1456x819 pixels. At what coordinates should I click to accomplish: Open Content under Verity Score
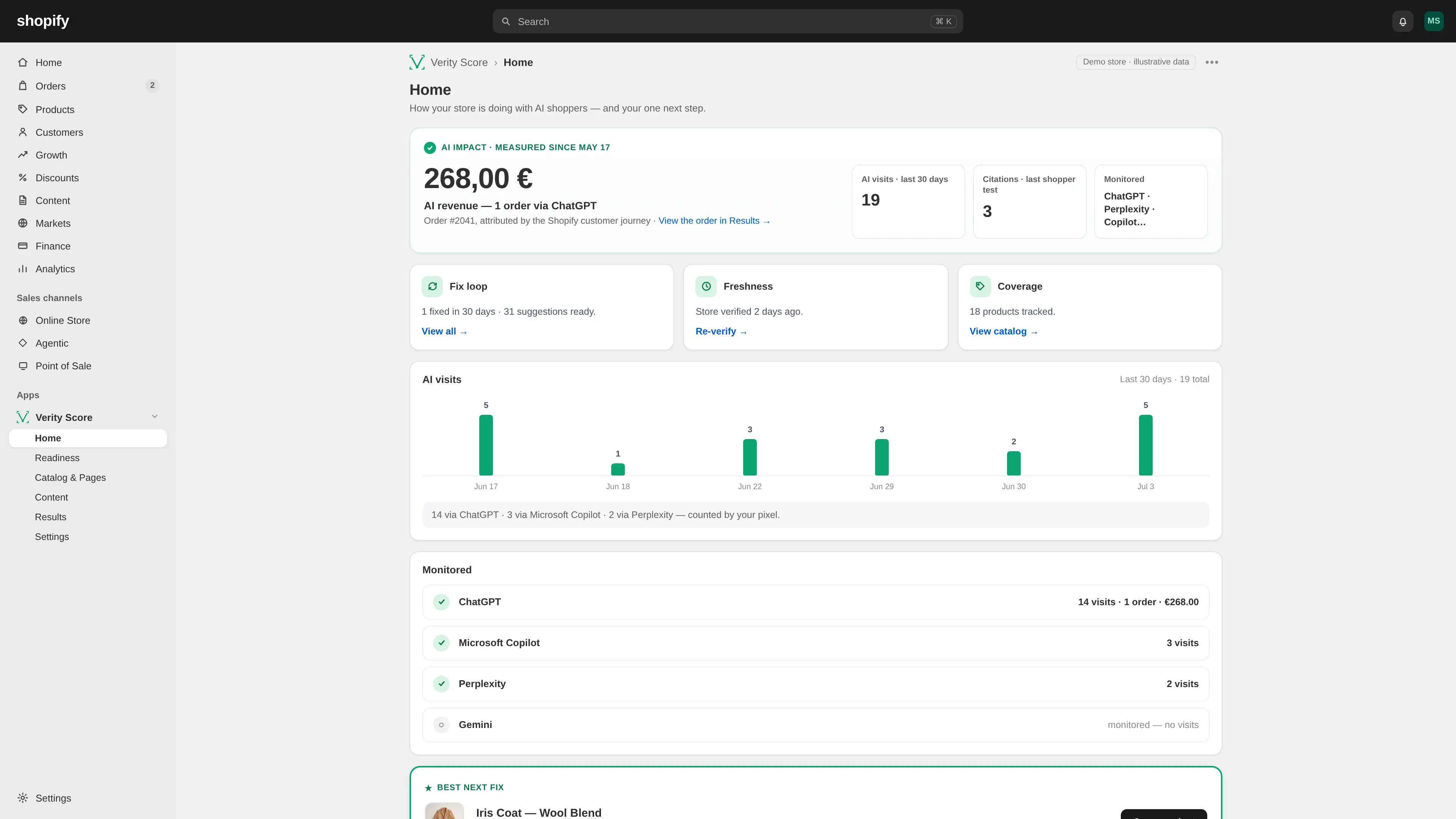point(52,497)
